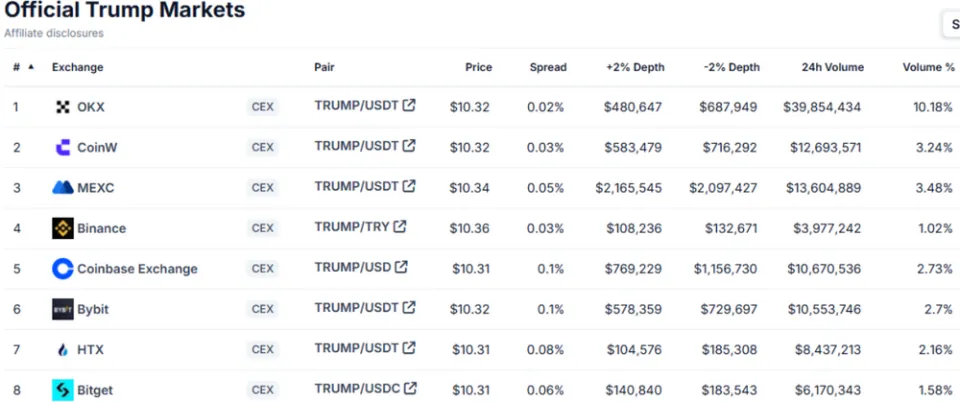960x402 pixels.
Task: Click the Coinbase Exchange logo icon
Action: point(63,268)
